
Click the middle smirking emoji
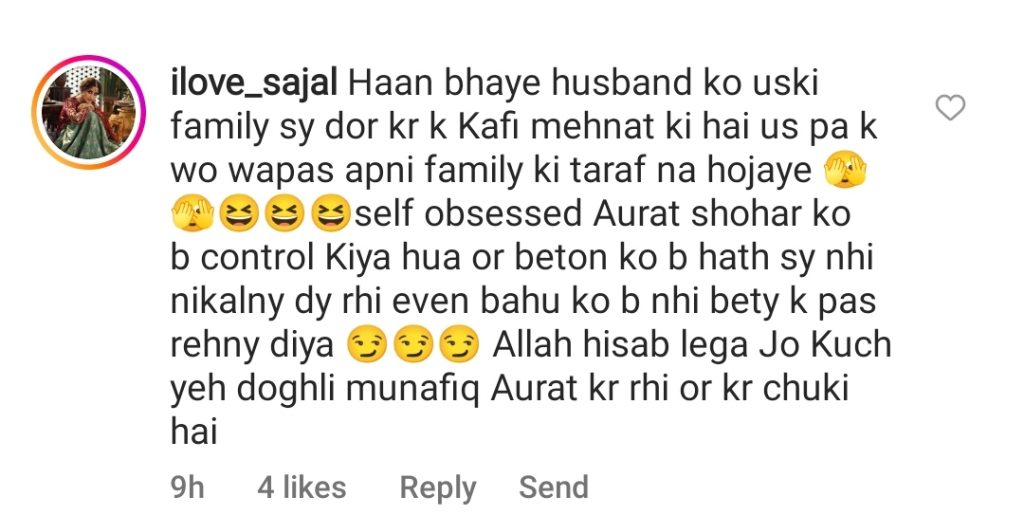[x=413, y=346]
